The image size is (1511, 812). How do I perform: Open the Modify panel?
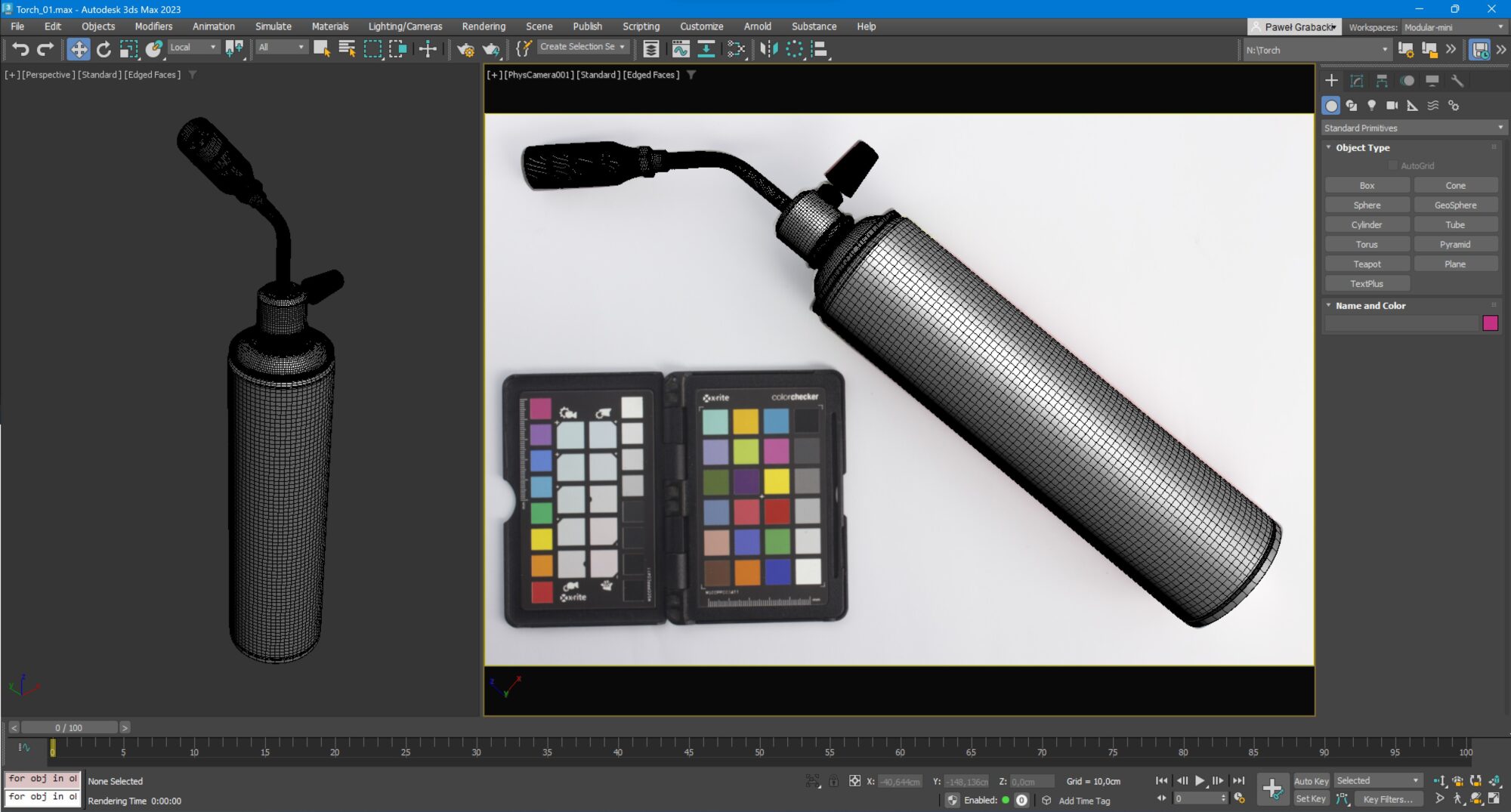pyautogui.click(x=1358, y=81)
